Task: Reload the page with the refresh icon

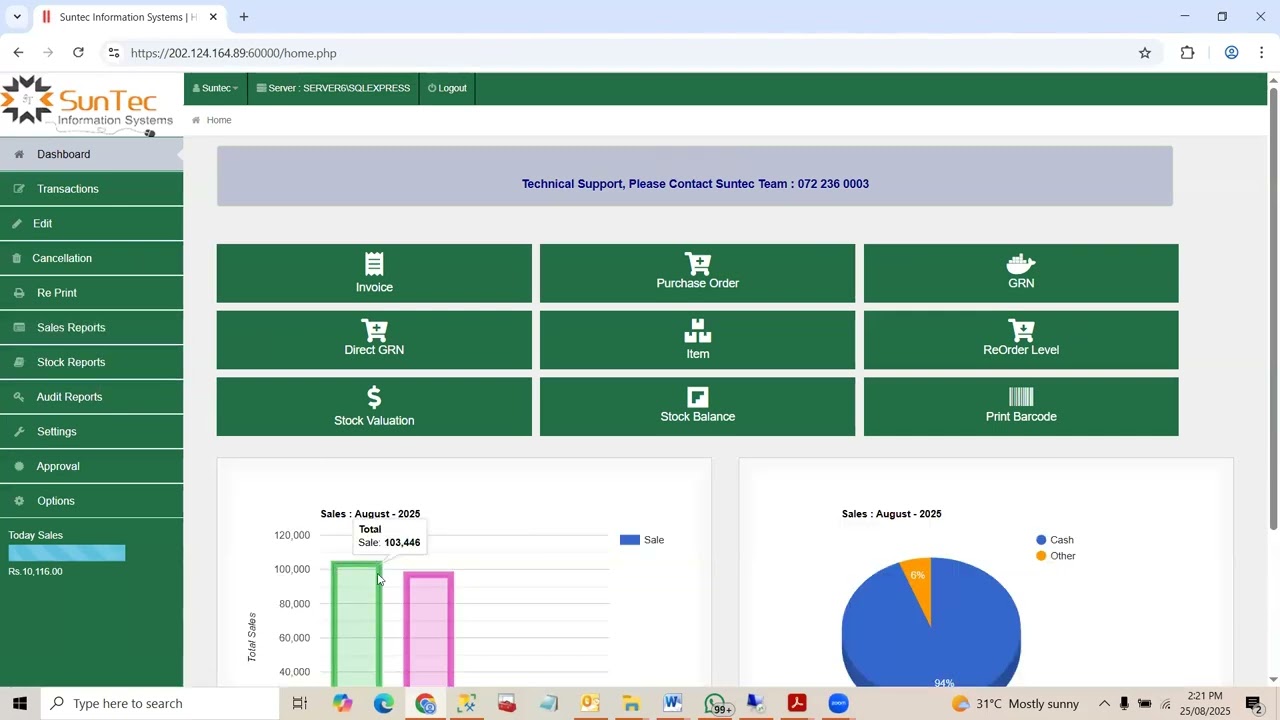Action: coord(78,52)
